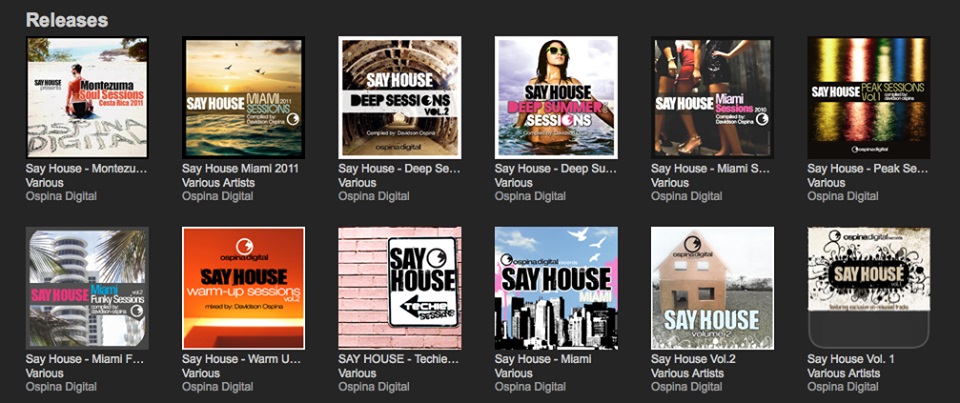Click 'Ospina Digital' label under Say House Vol.2

coord(686,387)
